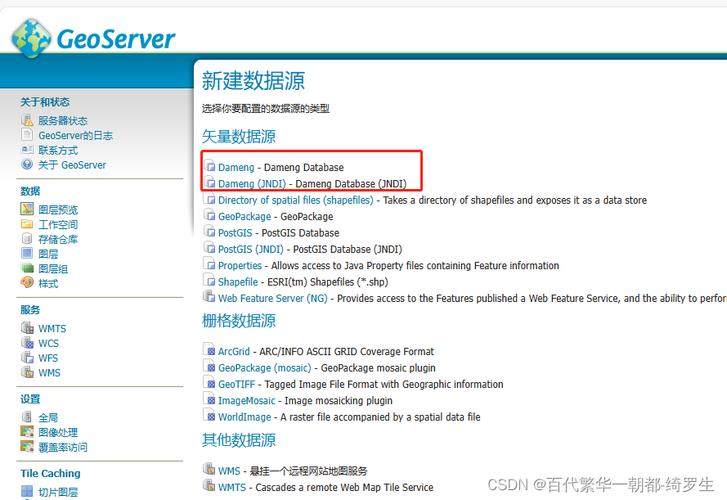Click the raster icon beside GeoTIFF
Image resolution: width=727 pixels, height=500 pixels.
coord(210,383)
